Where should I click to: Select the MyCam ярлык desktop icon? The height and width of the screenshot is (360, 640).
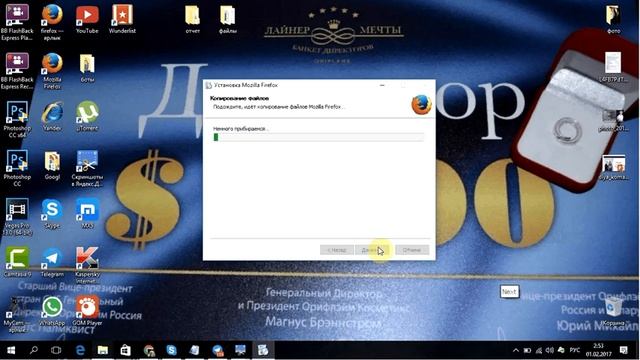(17, 314)
